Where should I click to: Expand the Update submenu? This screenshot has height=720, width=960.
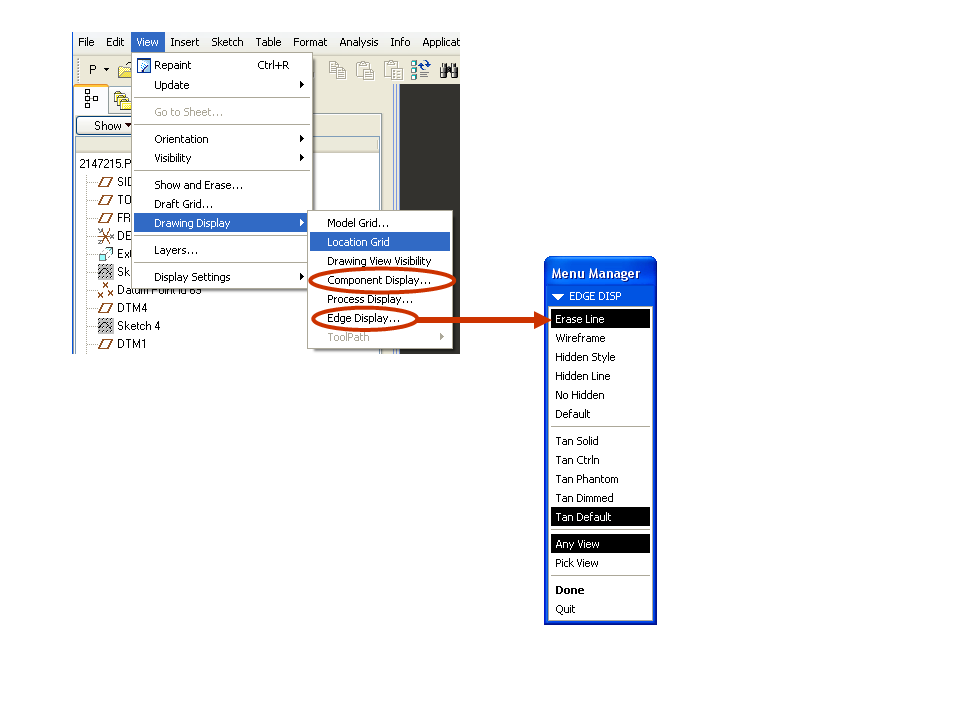[223, 85]
